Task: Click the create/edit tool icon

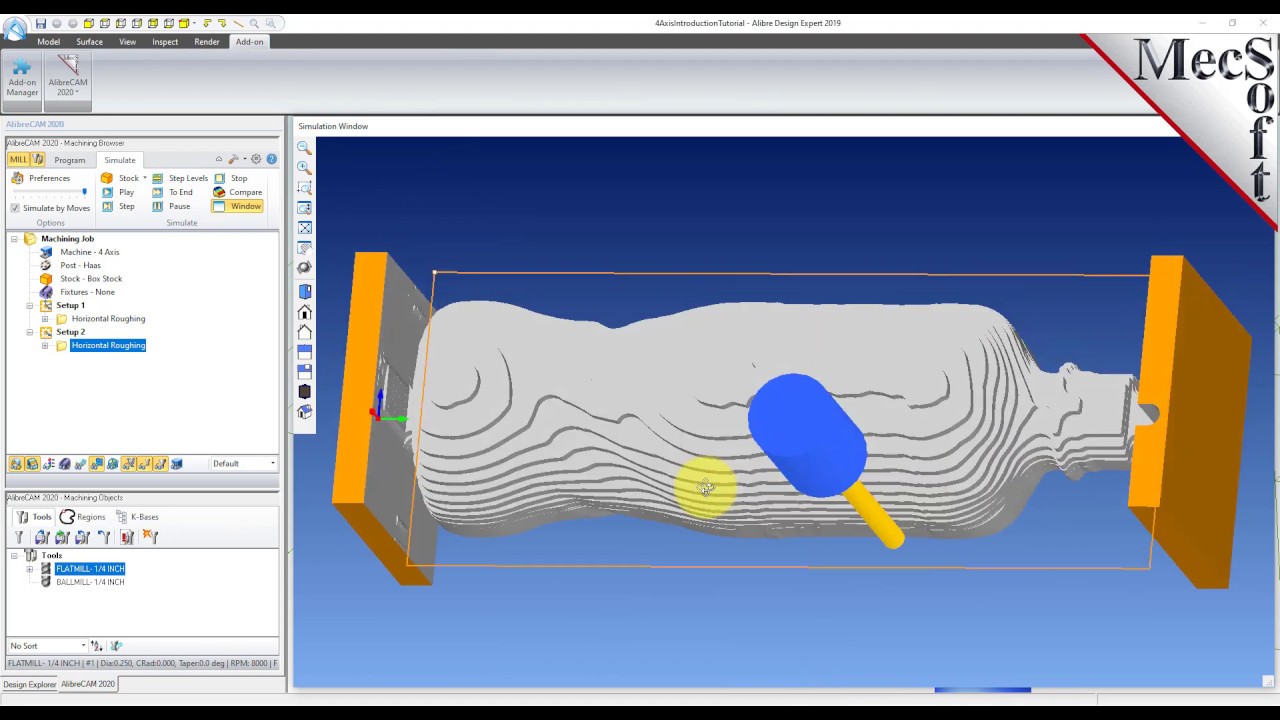Action: click(18, 537)
